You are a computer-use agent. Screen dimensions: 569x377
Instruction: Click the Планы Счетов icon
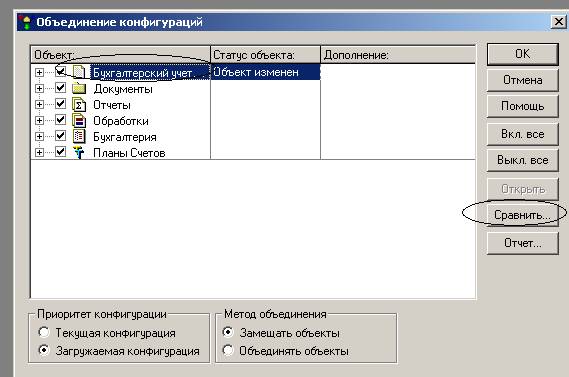pos(79,152)
